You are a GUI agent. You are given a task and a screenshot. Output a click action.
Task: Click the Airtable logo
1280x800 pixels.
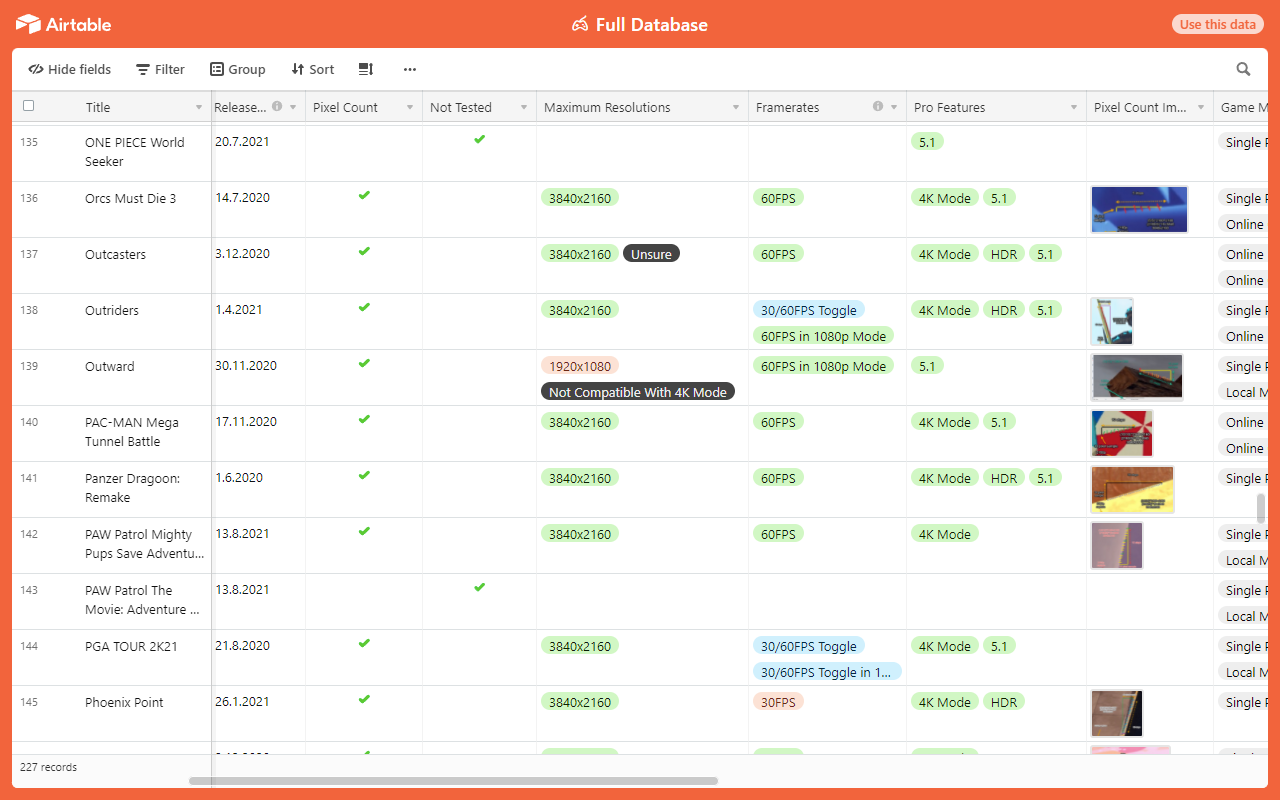coord(63,24)
